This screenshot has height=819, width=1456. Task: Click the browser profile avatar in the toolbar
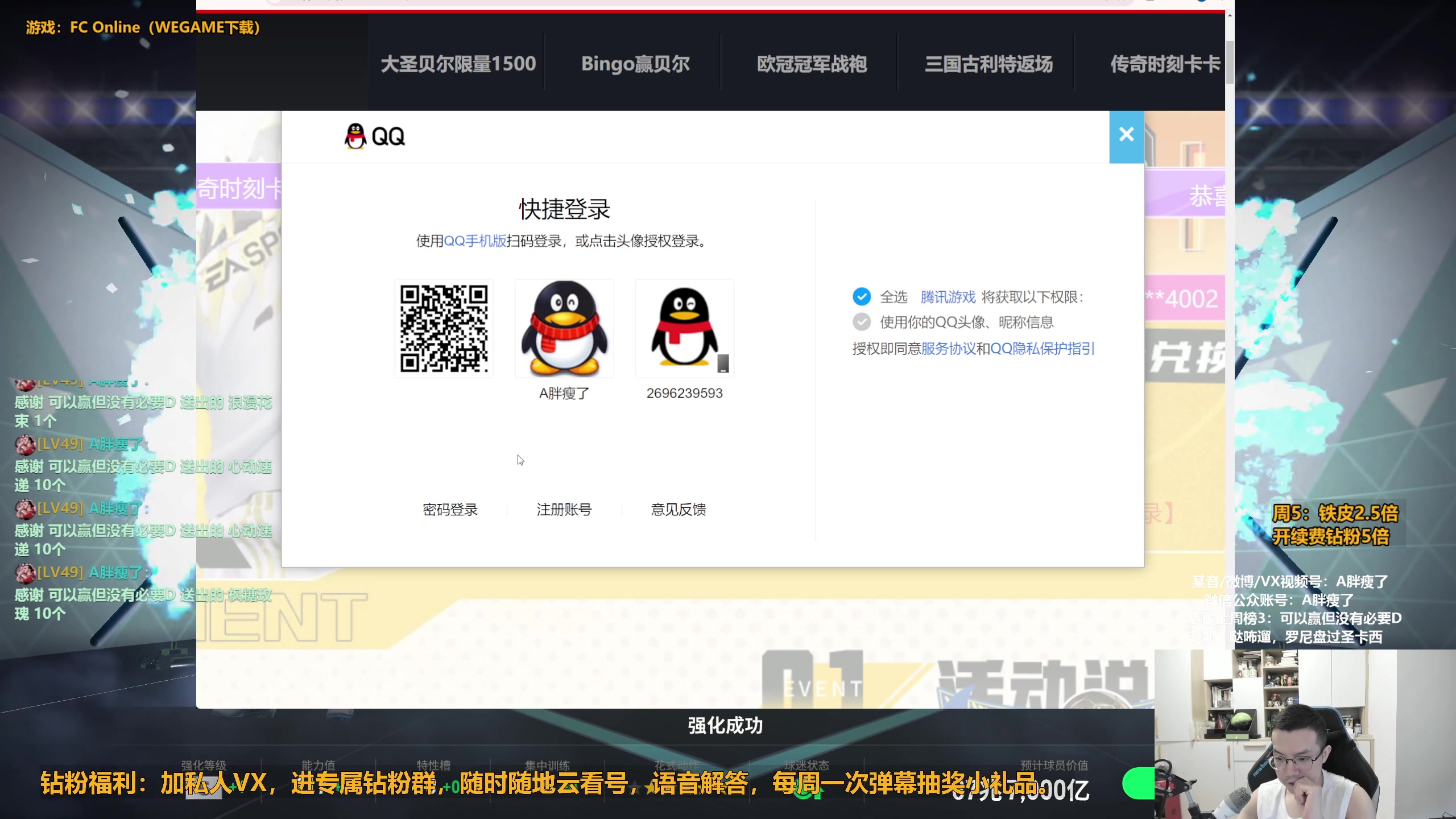click(1203, 2)
